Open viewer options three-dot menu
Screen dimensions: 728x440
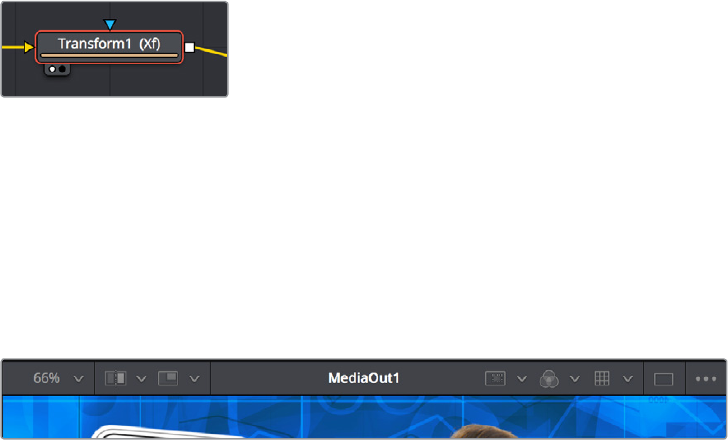(706, 379)
